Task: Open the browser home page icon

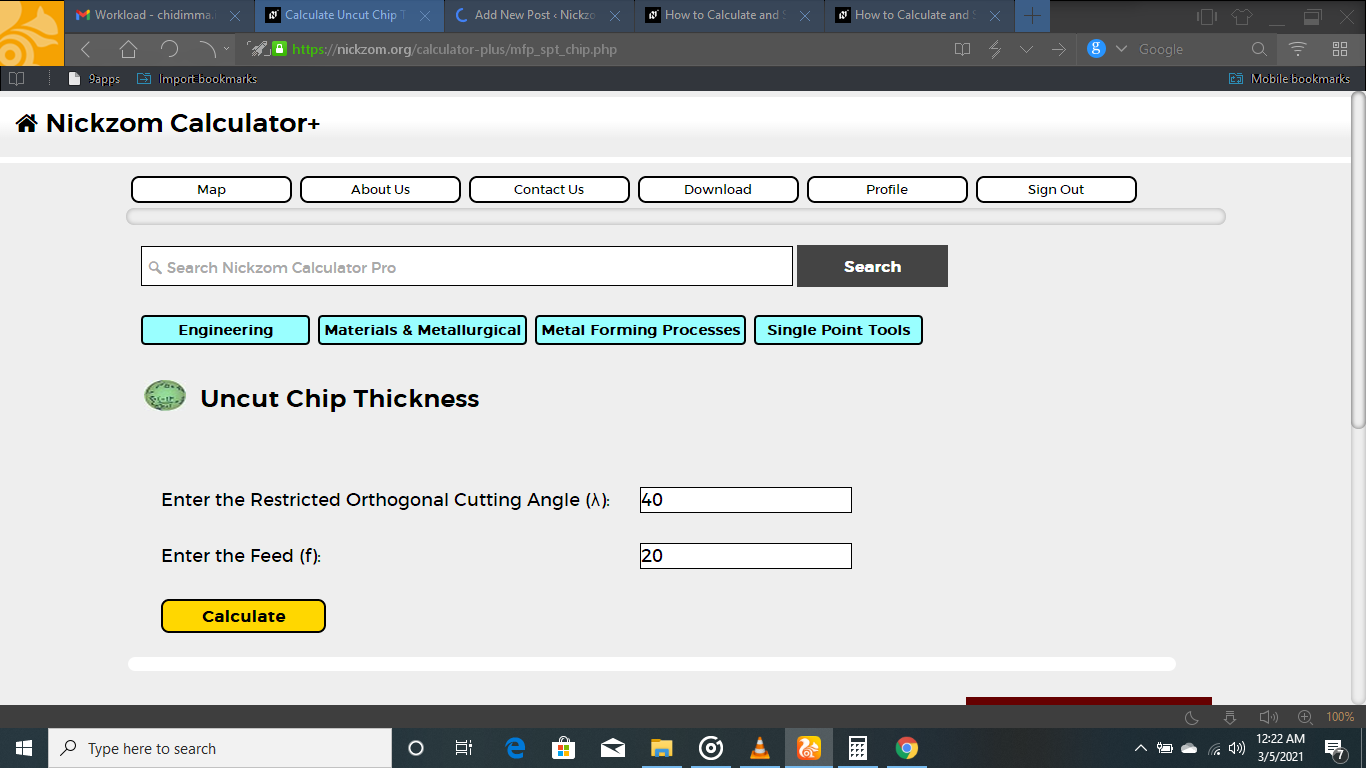Action: tap(128, 49)
